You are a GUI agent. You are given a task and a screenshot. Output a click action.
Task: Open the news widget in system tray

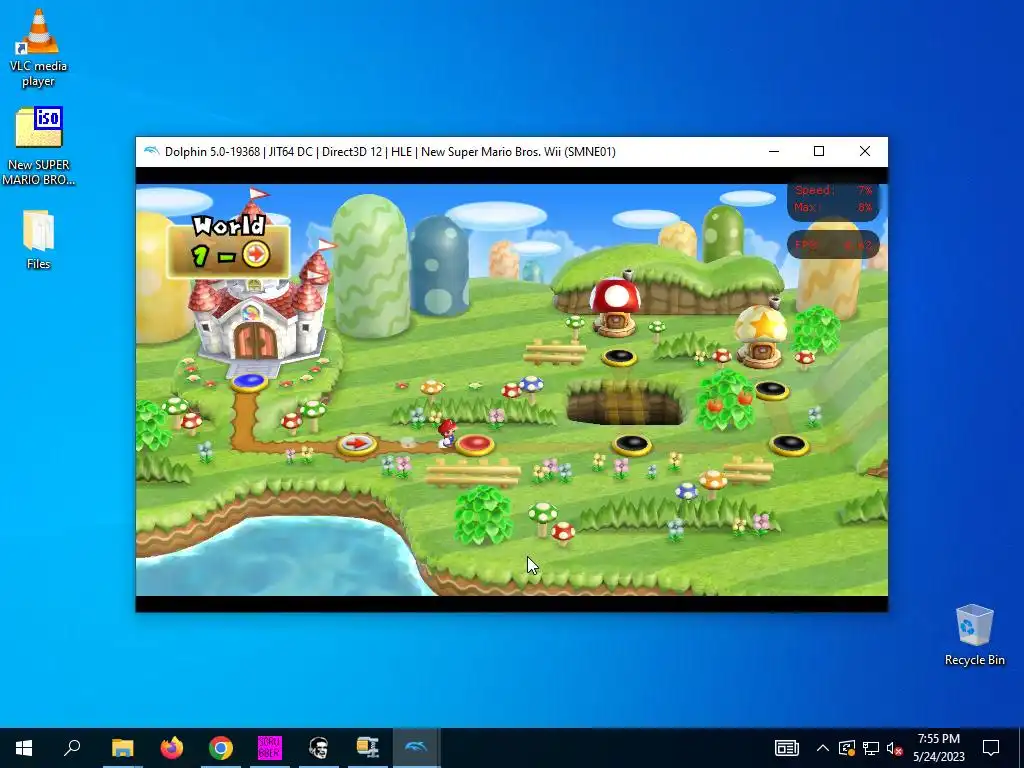point(786,748)
